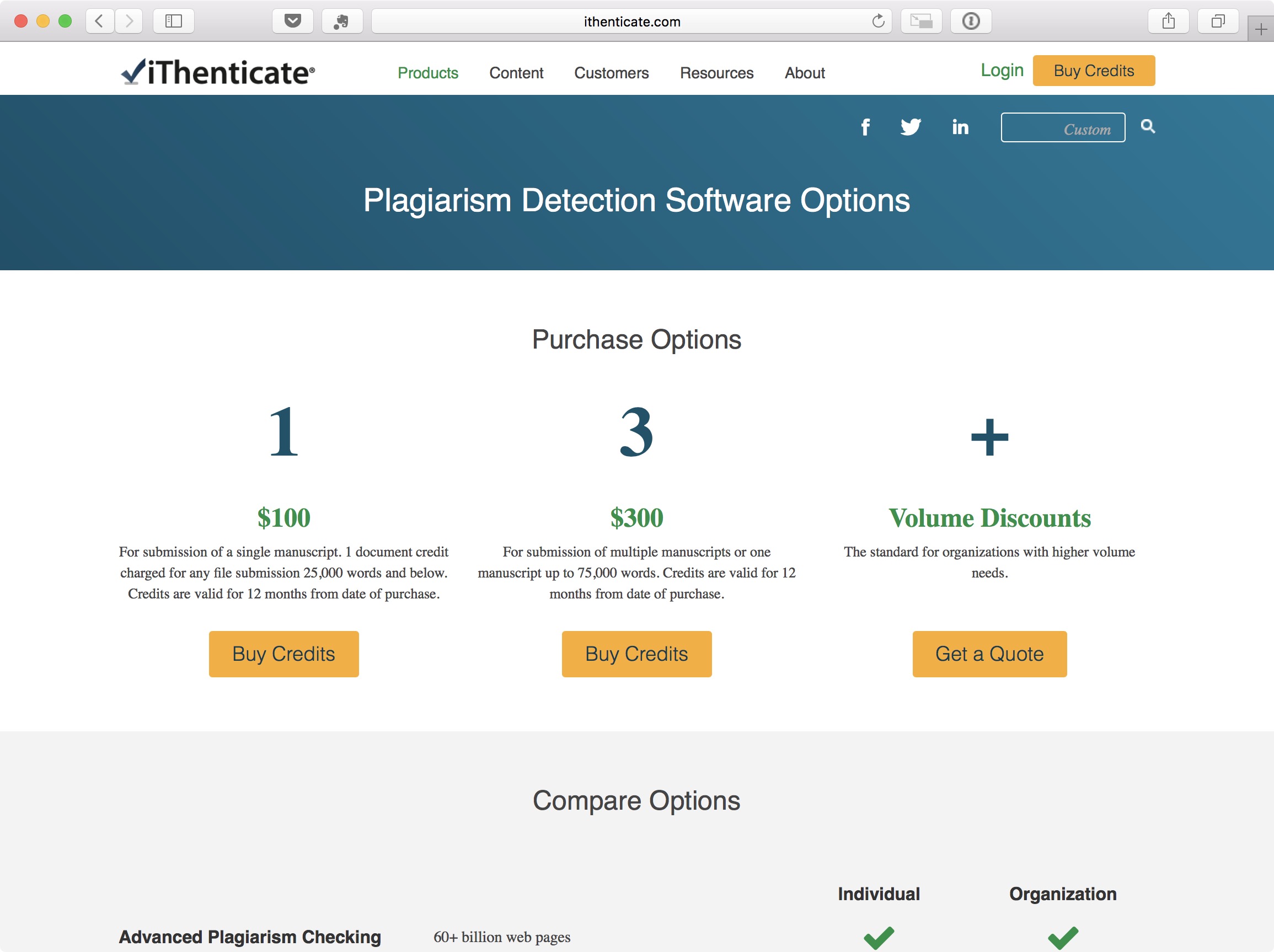Click the large number 3 graphic
Screen dimensions: 1274x952
636,431
